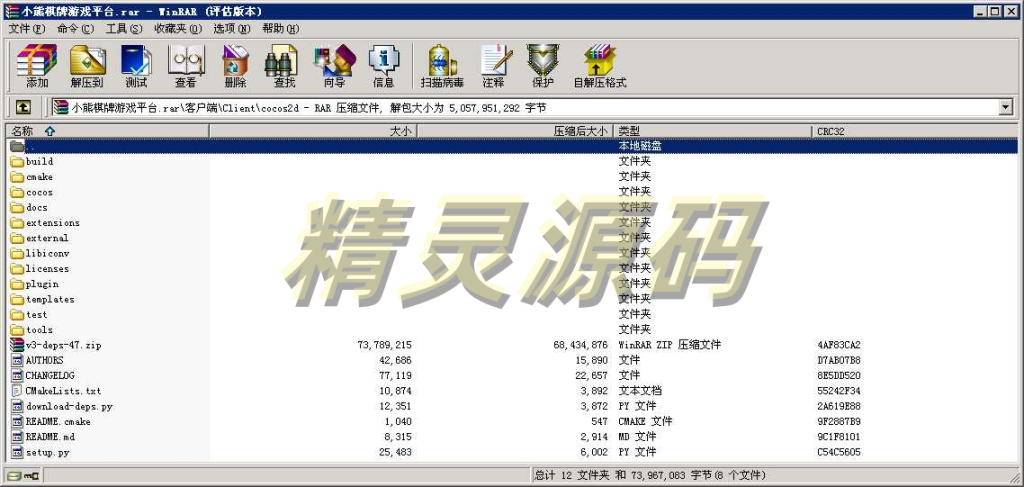The image size is (1024, 487).
Task: Click the Extract To (解压到) toolbar icon
Action: [x=87, y=66]
